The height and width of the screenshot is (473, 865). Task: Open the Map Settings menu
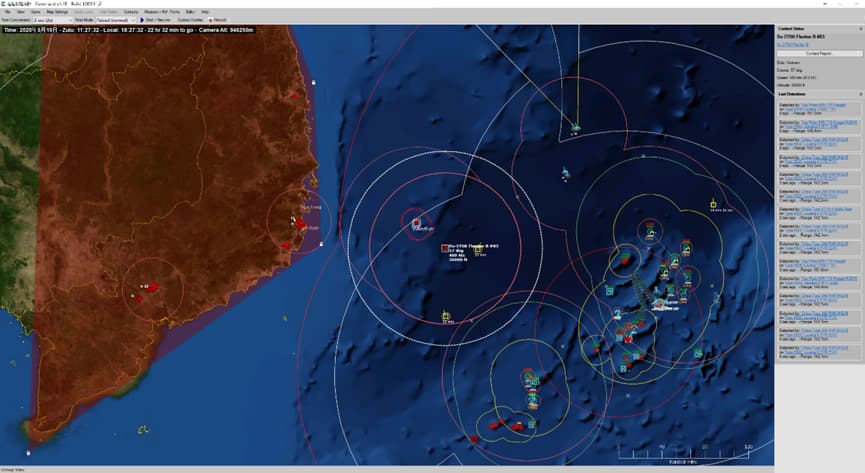pyautogui.click(x=57, y=12)
